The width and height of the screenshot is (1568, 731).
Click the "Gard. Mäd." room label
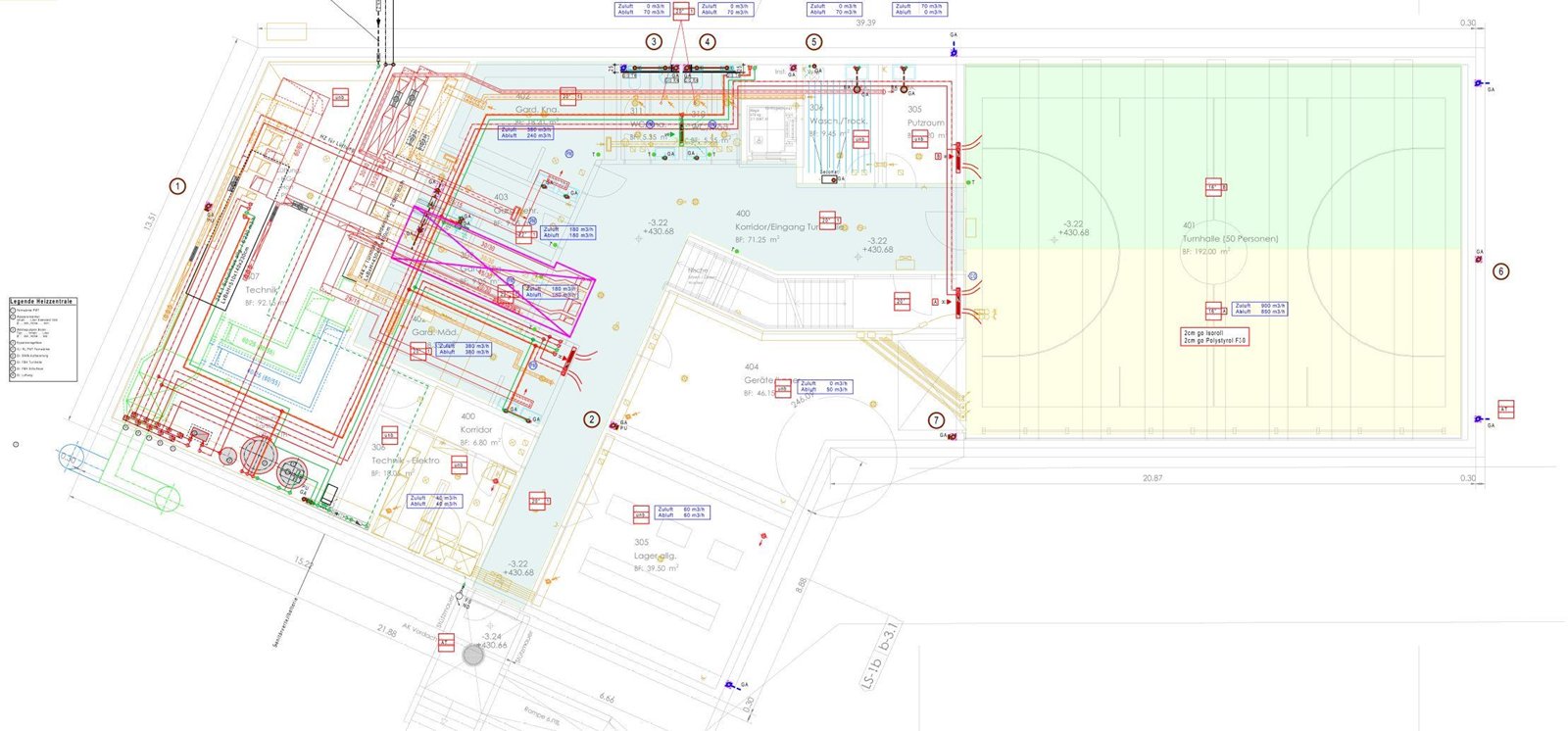[434, 333]
